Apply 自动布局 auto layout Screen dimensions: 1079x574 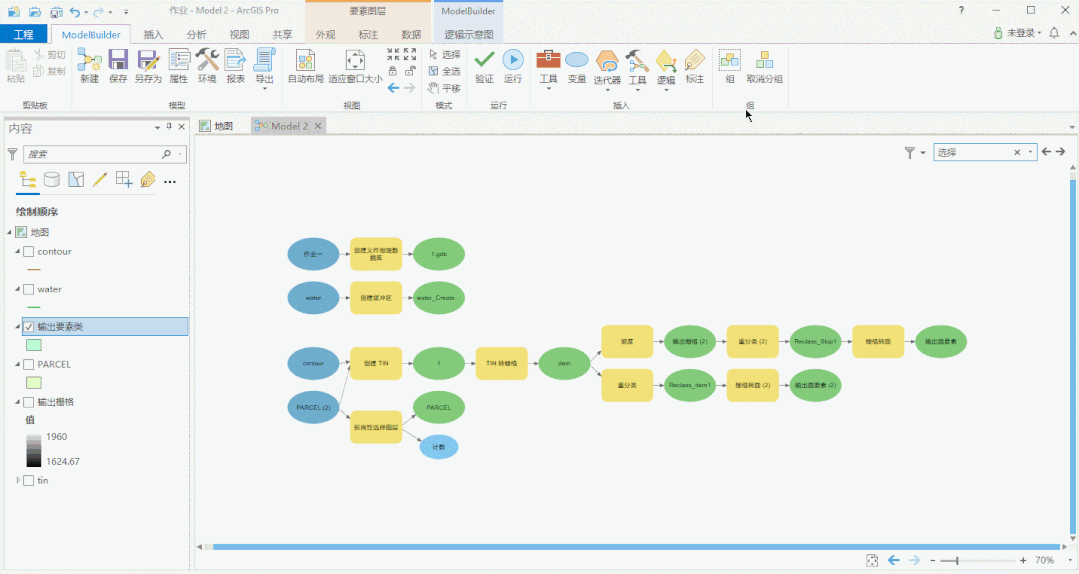click(x=306, y=66)
